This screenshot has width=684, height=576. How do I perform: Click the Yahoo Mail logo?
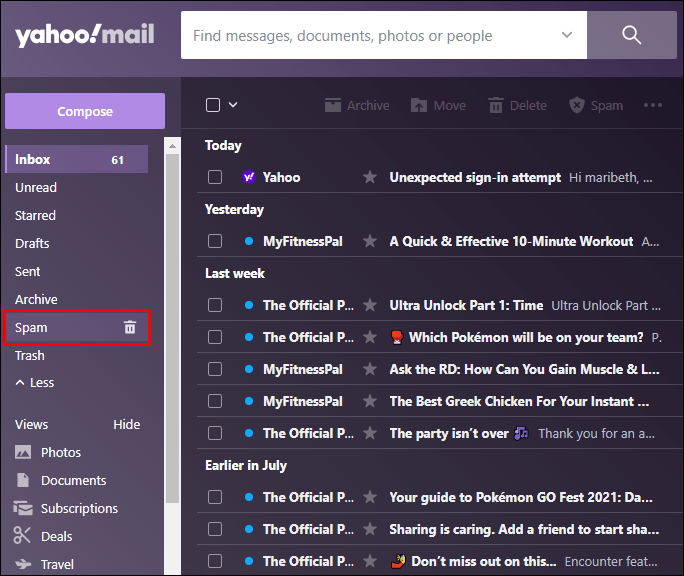[x=85, y=35]
